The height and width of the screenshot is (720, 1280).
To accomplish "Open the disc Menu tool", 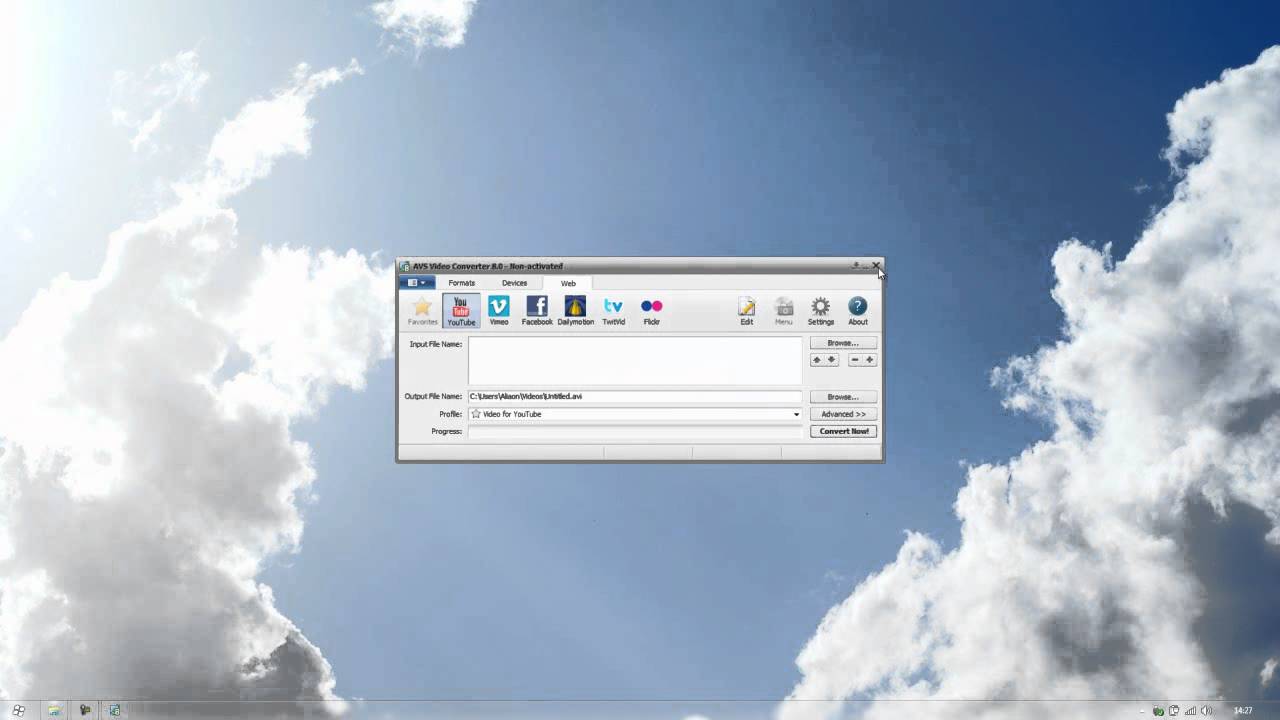I will pos(783,310).
